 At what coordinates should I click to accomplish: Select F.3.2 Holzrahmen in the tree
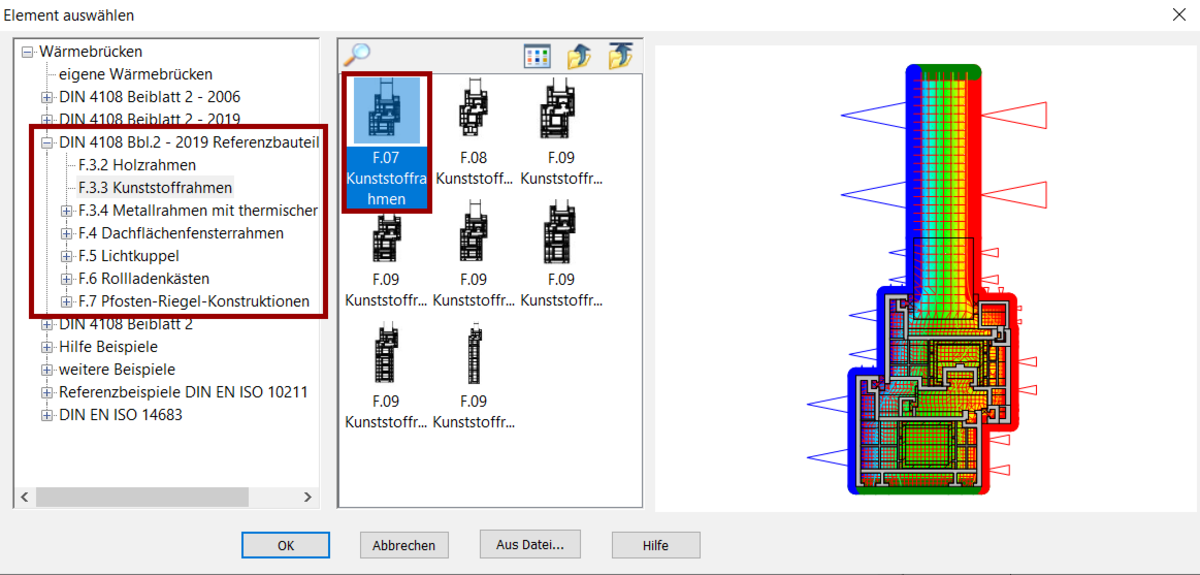click(x=136, y=165)
